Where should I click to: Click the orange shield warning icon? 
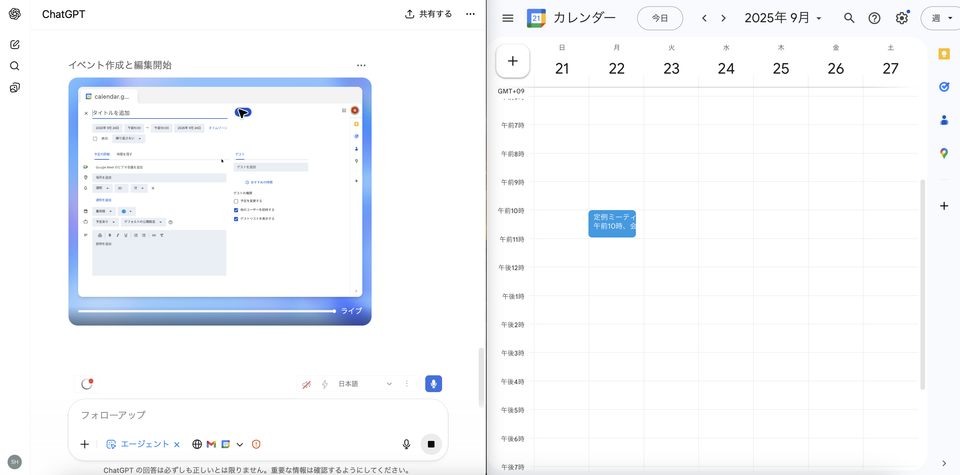click(256, 444)
